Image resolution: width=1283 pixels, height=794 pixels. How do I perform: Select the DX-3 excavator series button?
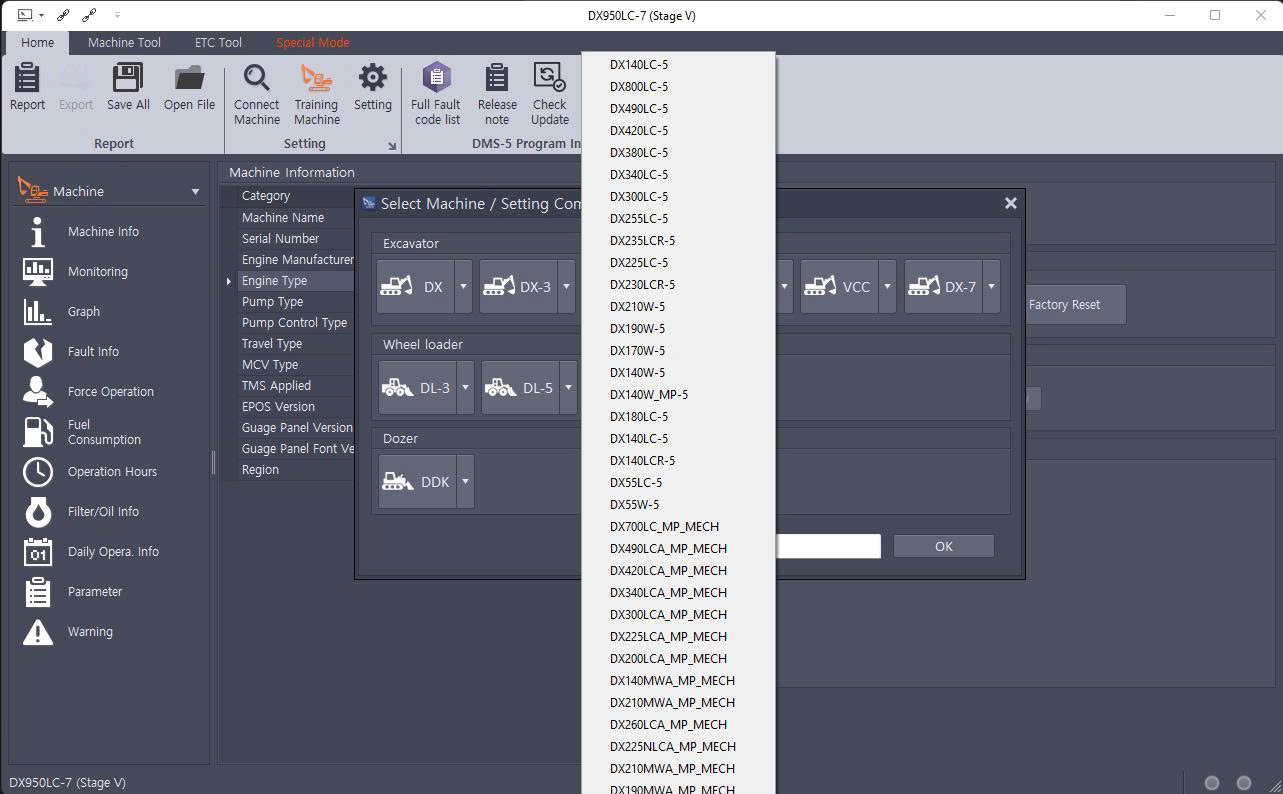pos(518,287)
